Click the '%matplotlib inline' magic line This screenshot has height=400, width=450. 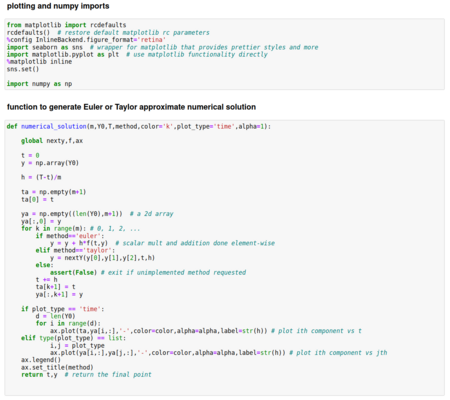39,62
